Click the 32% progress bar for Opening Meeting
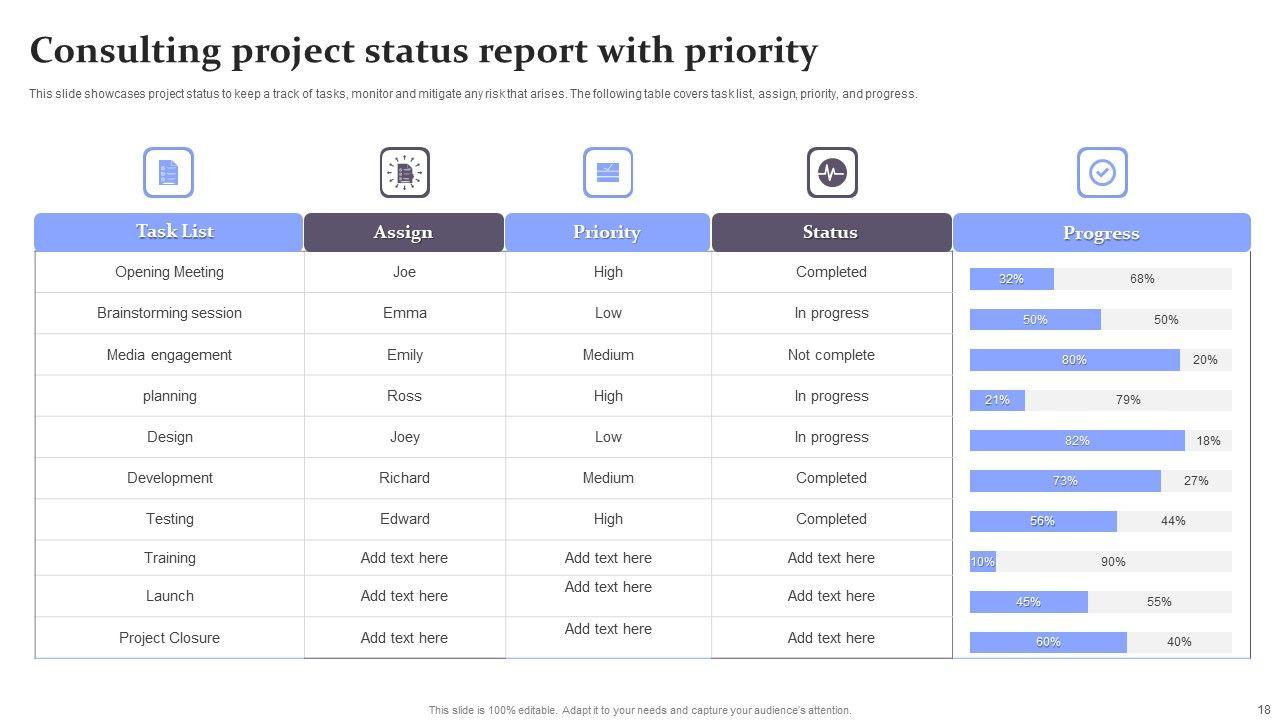 point(1012,279)
